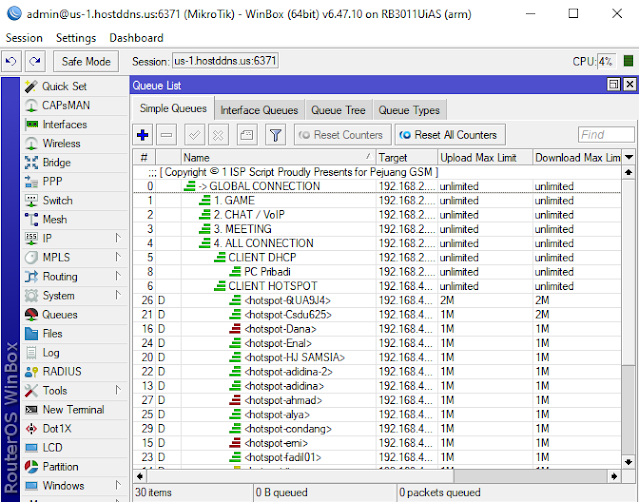Select the Simple Queues tab

click(173, 108)
